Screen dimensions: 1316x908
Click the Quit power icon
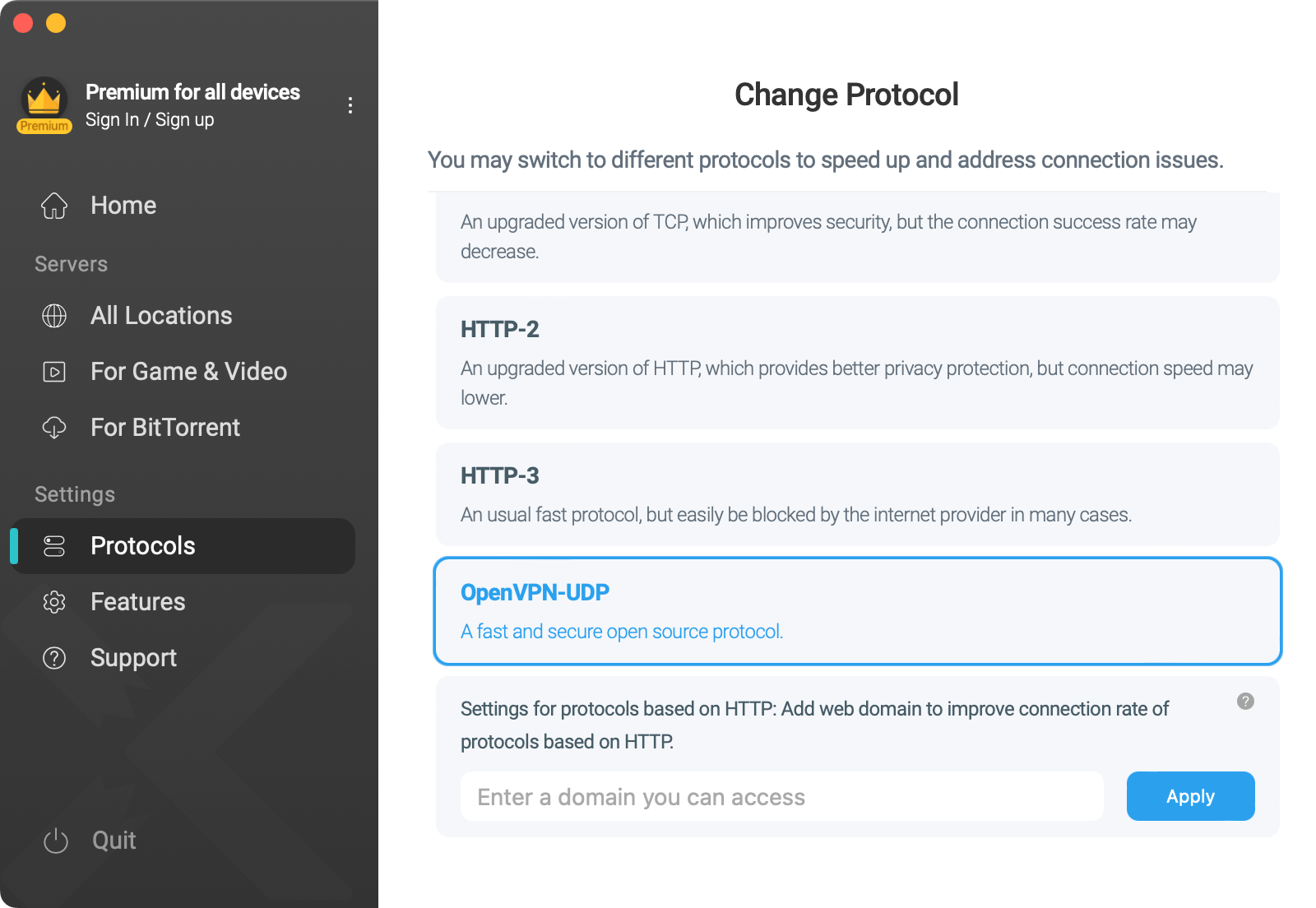click(x=56, y=841)
